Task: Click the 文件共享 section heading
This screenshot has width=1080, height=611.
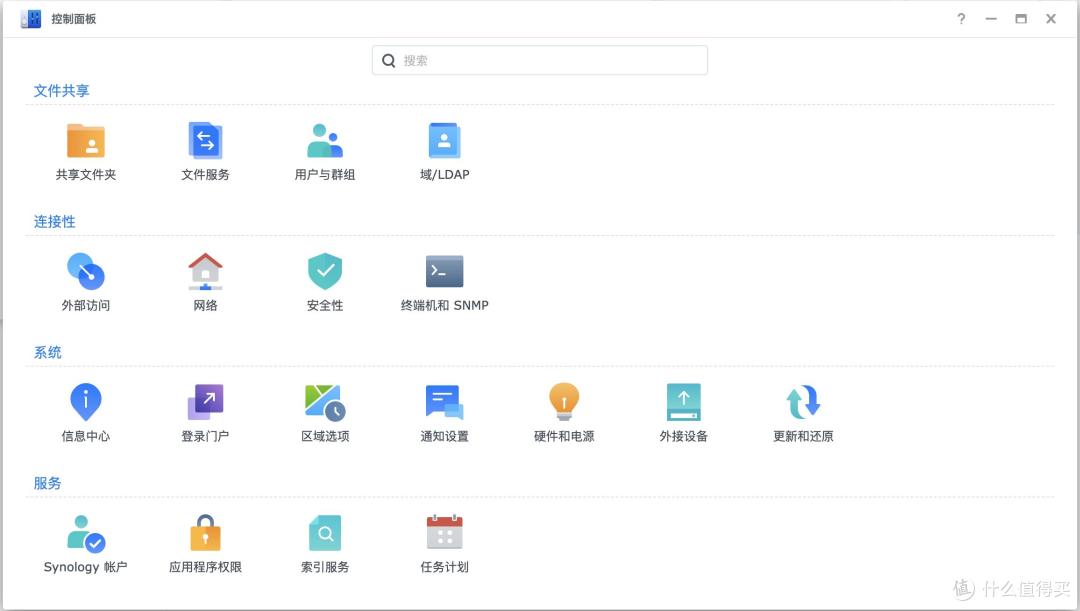Action: coord(61,90)
